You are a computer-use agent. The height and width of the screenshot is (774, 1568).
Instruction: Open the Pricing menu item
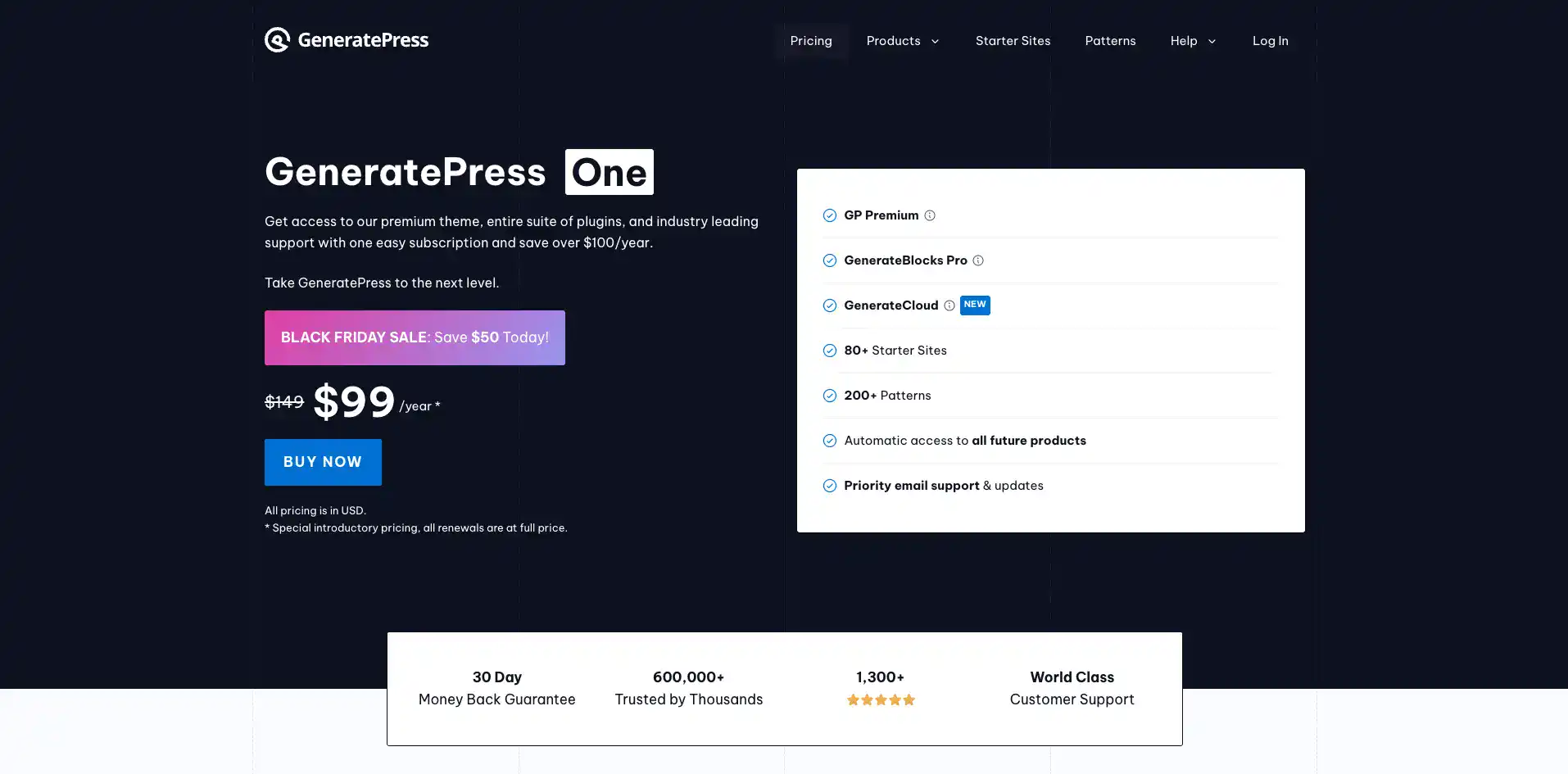(x=811, y=41)
